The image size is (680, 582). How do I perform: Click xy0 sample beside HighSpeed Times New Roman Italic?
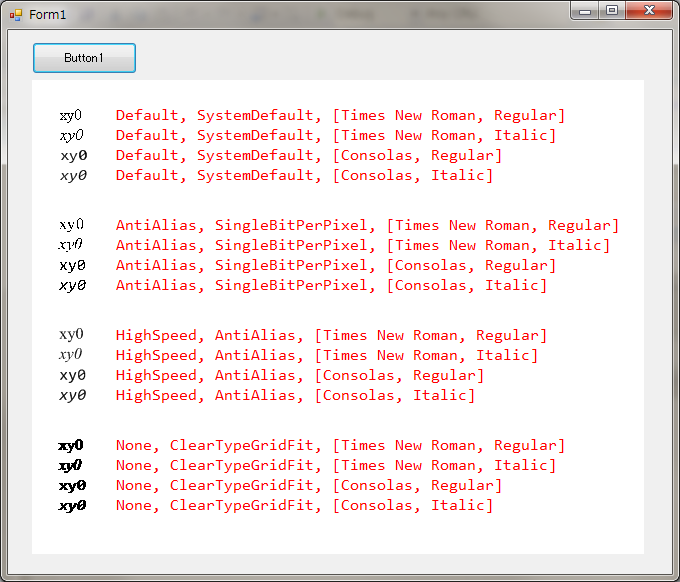coord(70,355)
